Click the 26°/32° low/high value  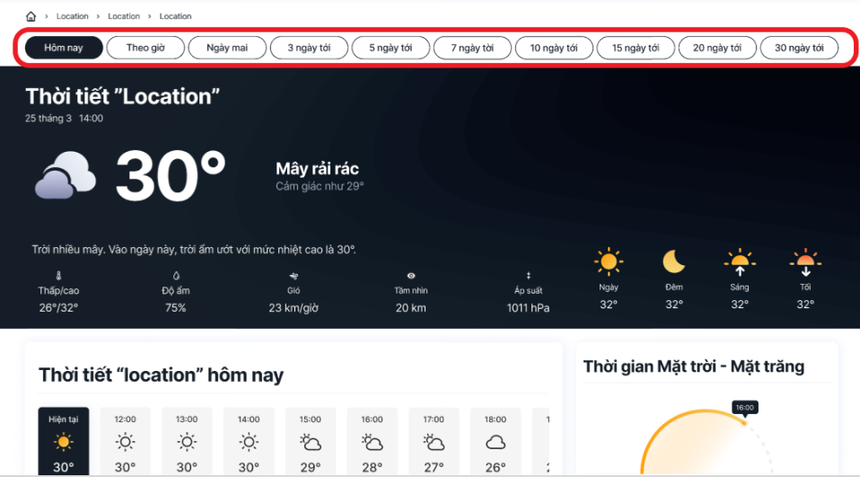point(59,308)
